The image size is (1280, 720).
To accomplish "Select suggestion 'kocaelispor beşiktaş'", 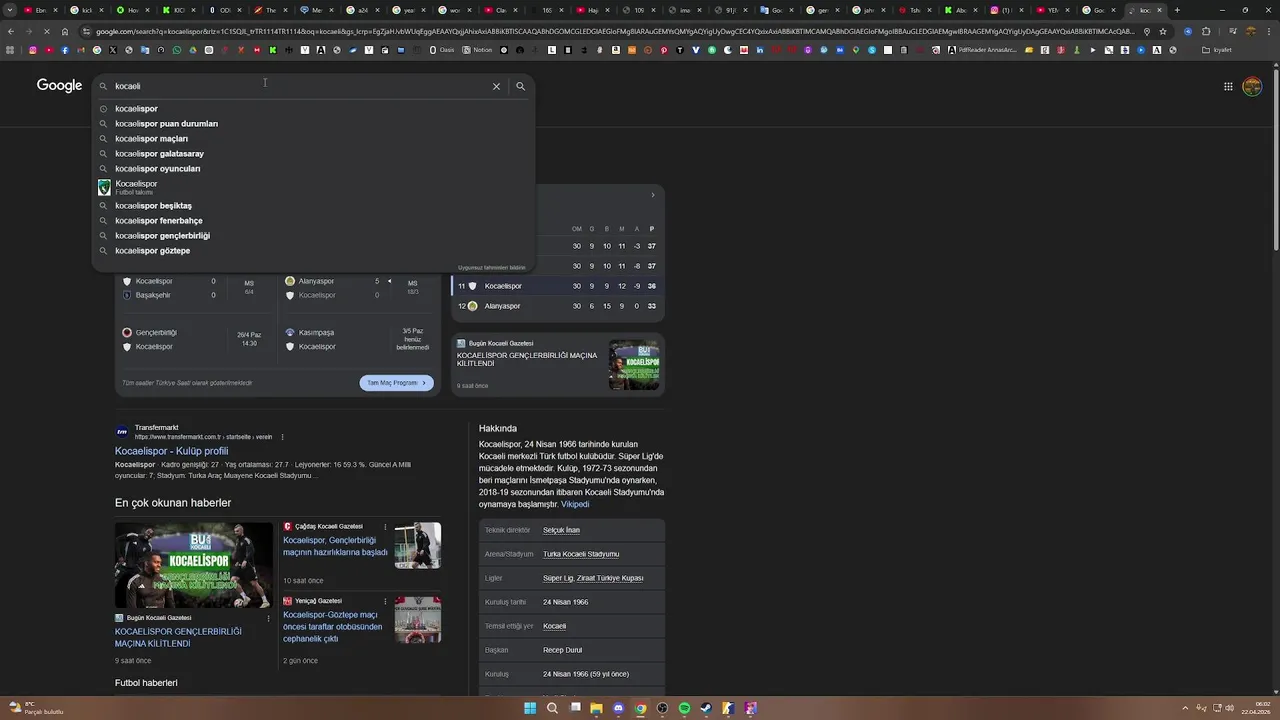I will pos(313,206).
